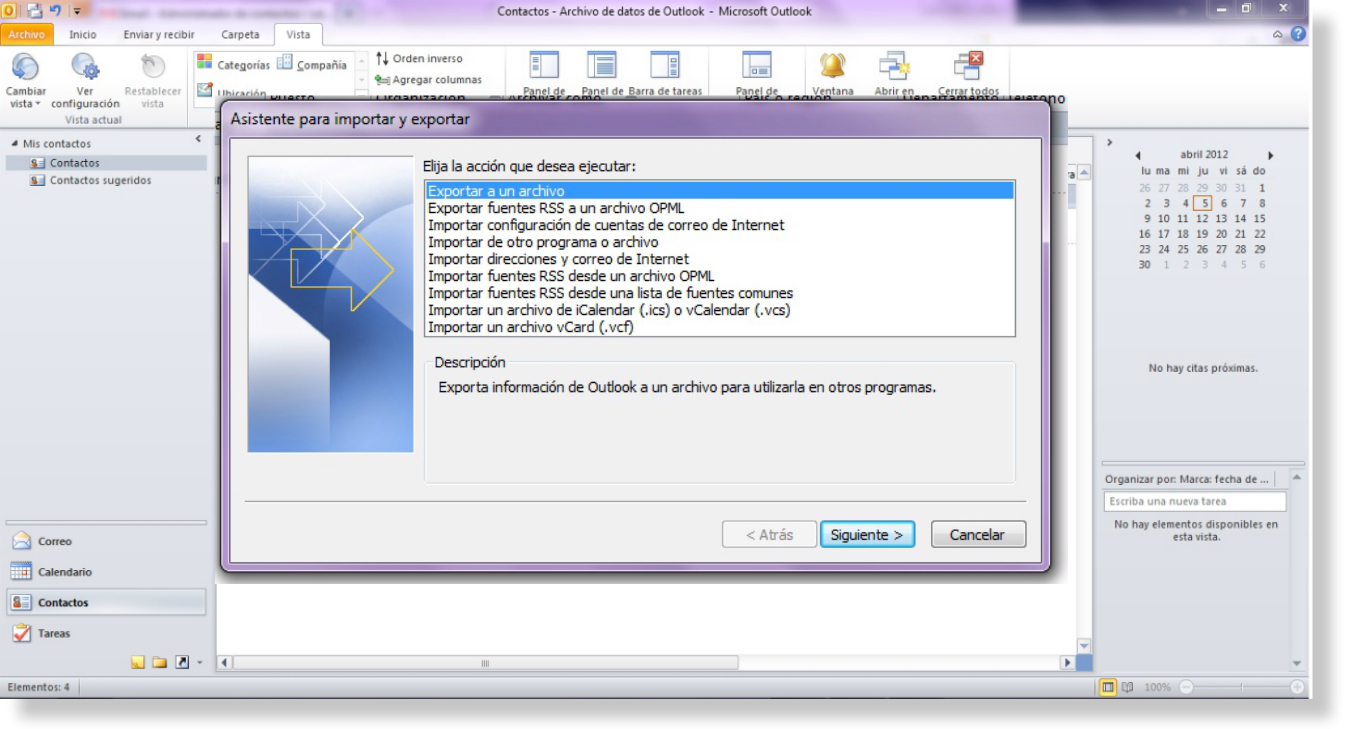1369x729 pixels.
Task: Open Tareas from the navigation pane
Action: (x=54, y=633)
